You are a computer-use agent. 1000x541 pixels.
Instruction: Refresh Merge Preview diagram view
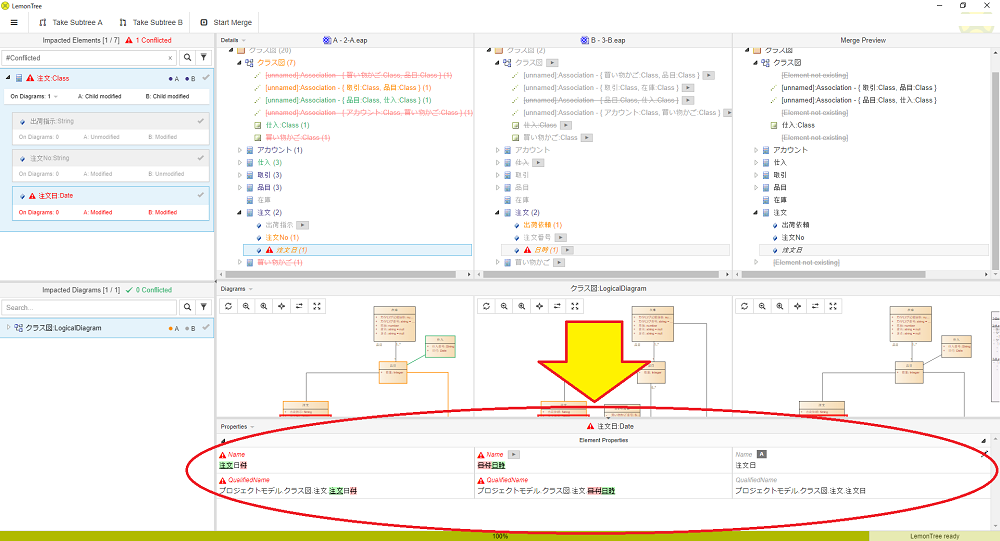click(744, 306)
